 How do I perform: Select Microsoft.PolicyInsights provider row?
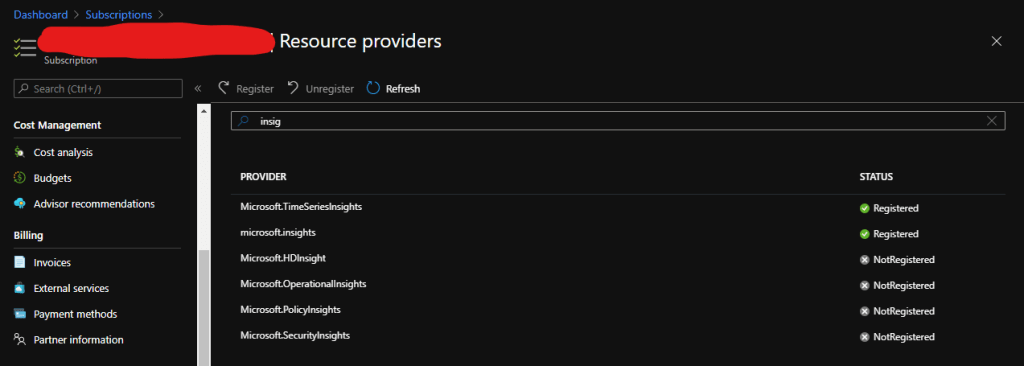pyautogui.click(x=618, y=310)
